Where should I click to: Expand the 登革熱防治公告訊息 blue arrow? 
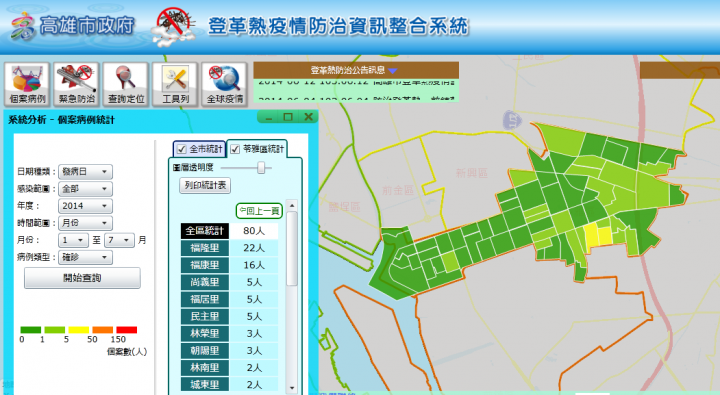(393, 71)
